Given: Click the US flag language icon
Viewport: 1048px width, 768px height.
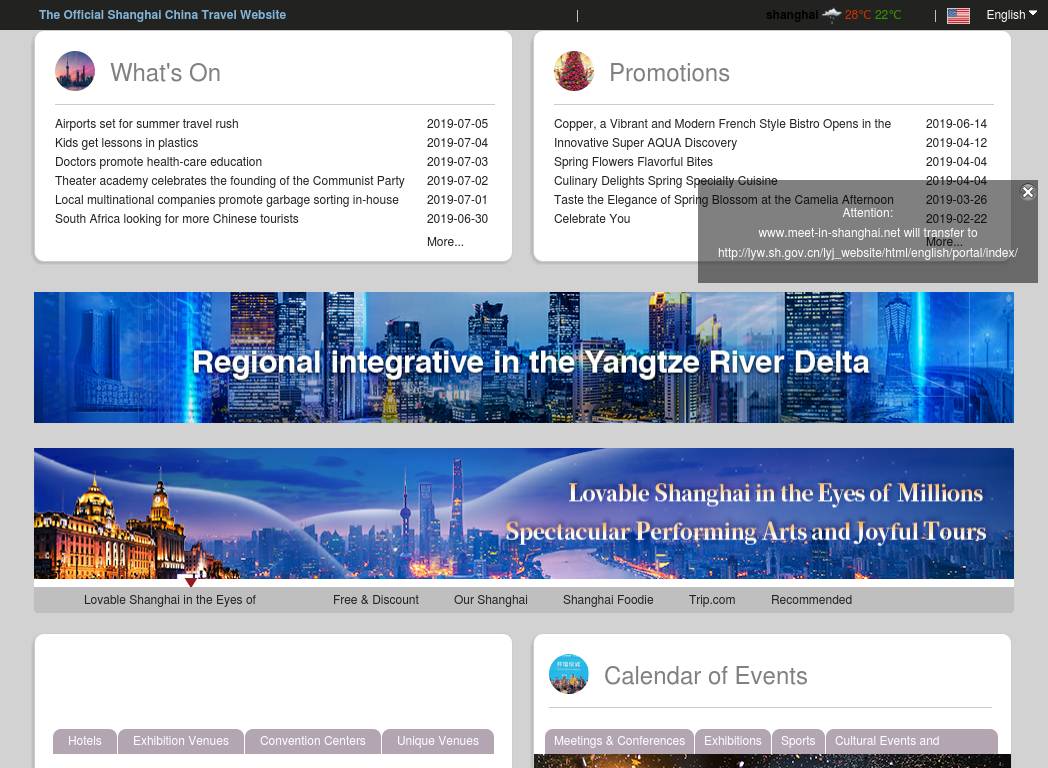Looking at the screenshot, I should click(958, 15).
